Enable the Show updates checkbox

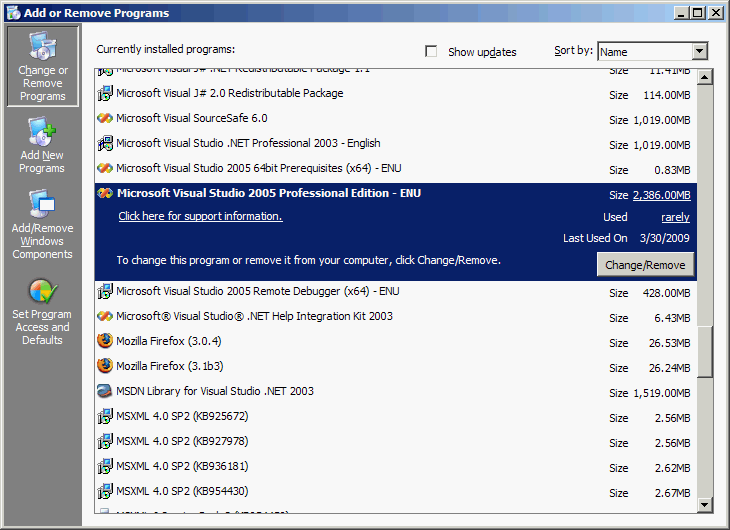(431, 51)
